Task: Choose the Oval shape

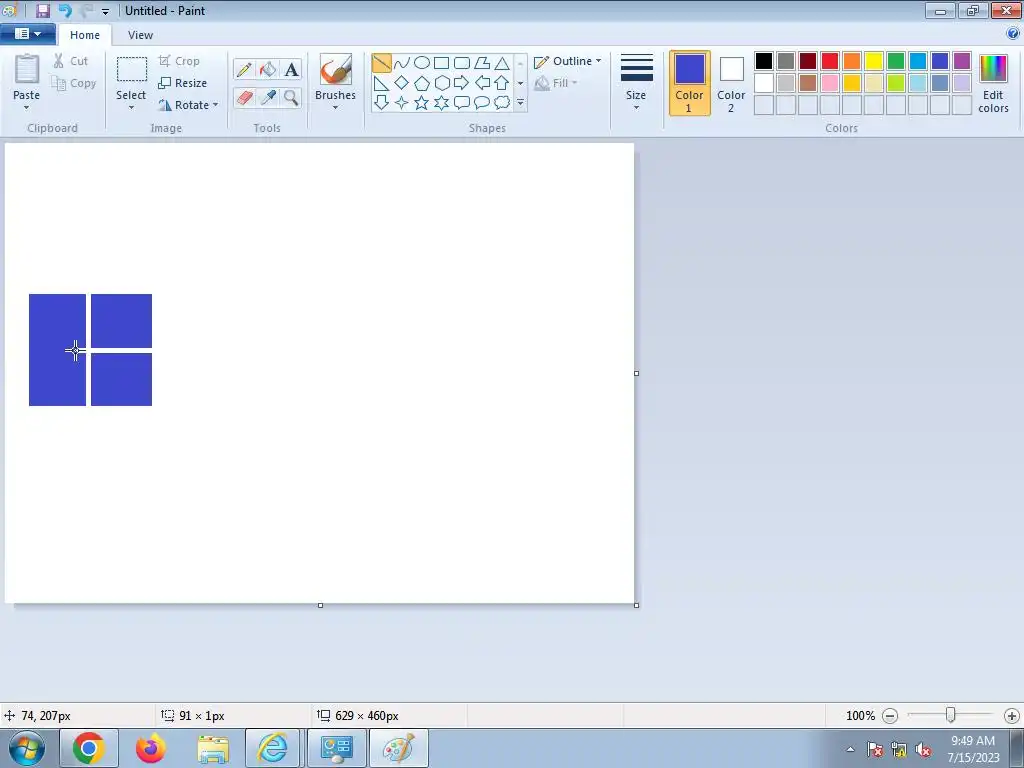Action: (x=422, y=63)
